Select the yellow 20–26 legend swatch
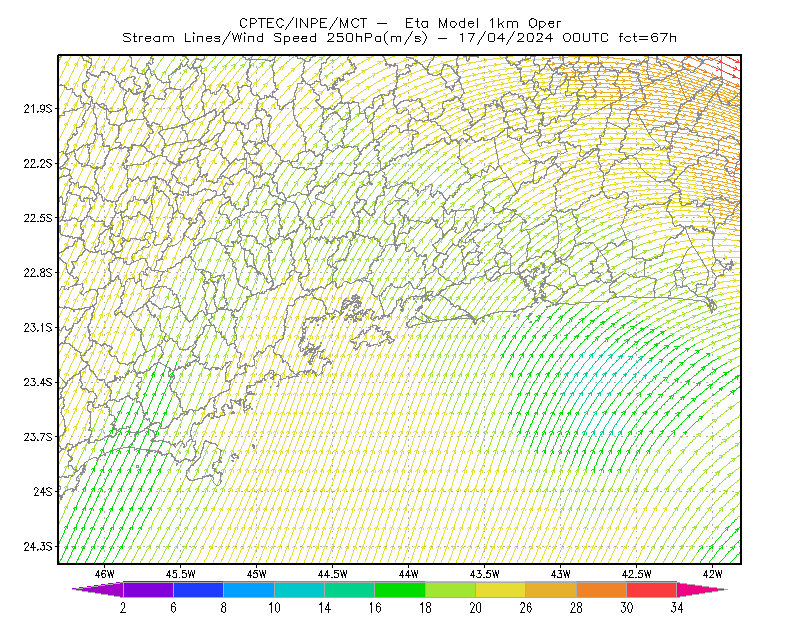 click(x=501, y=589)
